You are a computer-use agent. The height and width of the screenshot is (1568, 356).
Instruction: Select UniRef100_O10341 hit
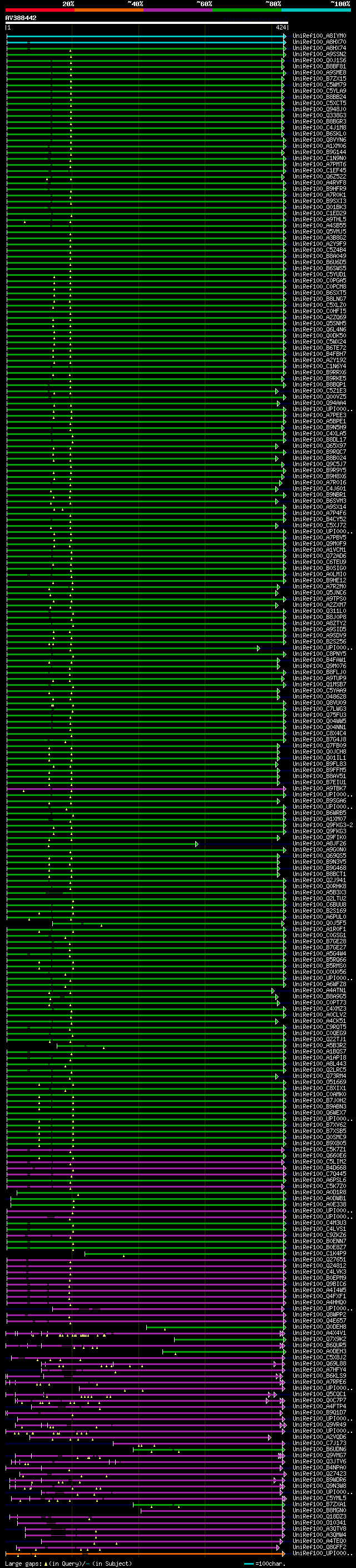pos(319,1522)
